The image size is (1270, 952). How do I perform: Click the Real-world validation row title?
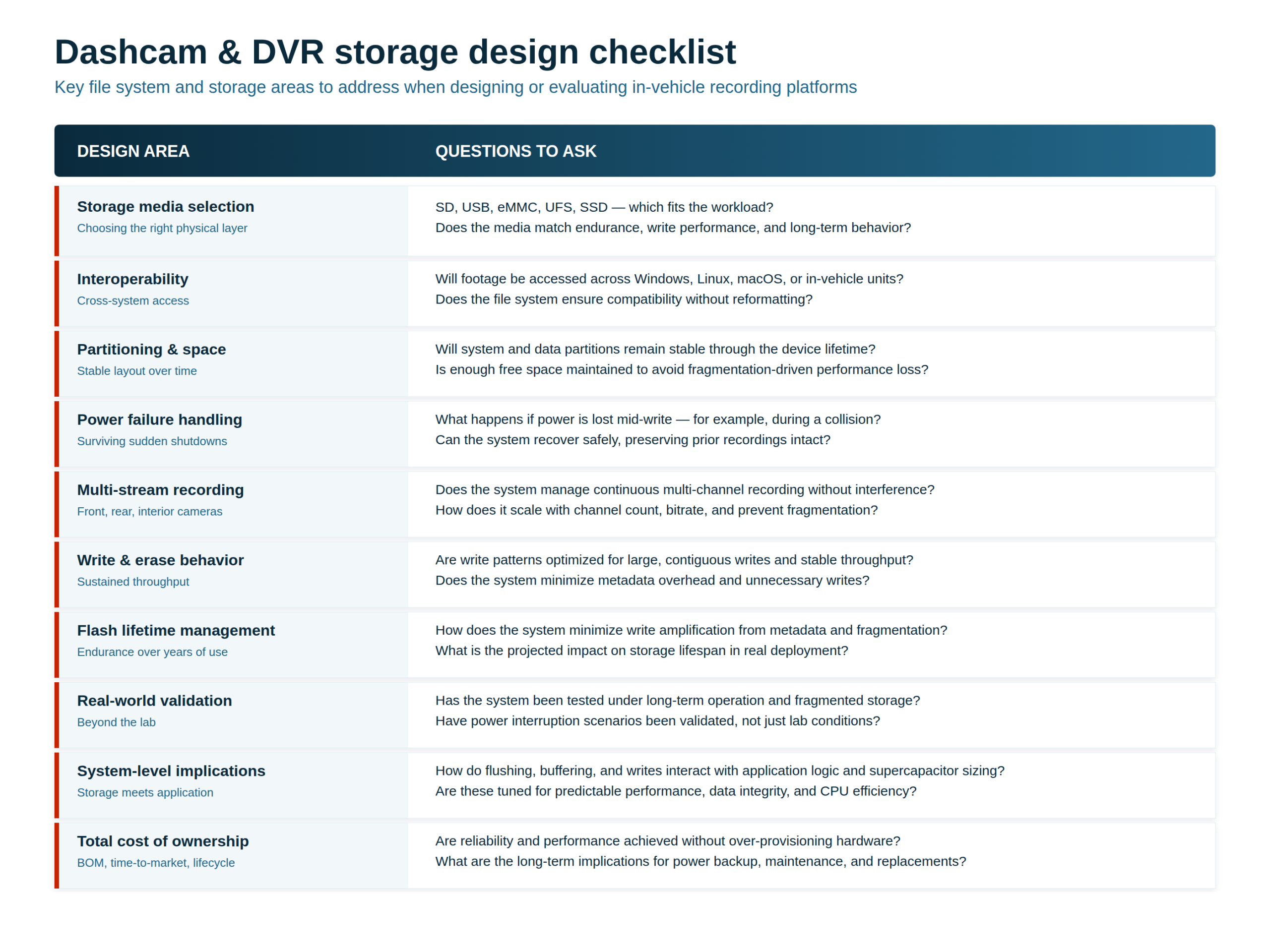tap(154, 701)
